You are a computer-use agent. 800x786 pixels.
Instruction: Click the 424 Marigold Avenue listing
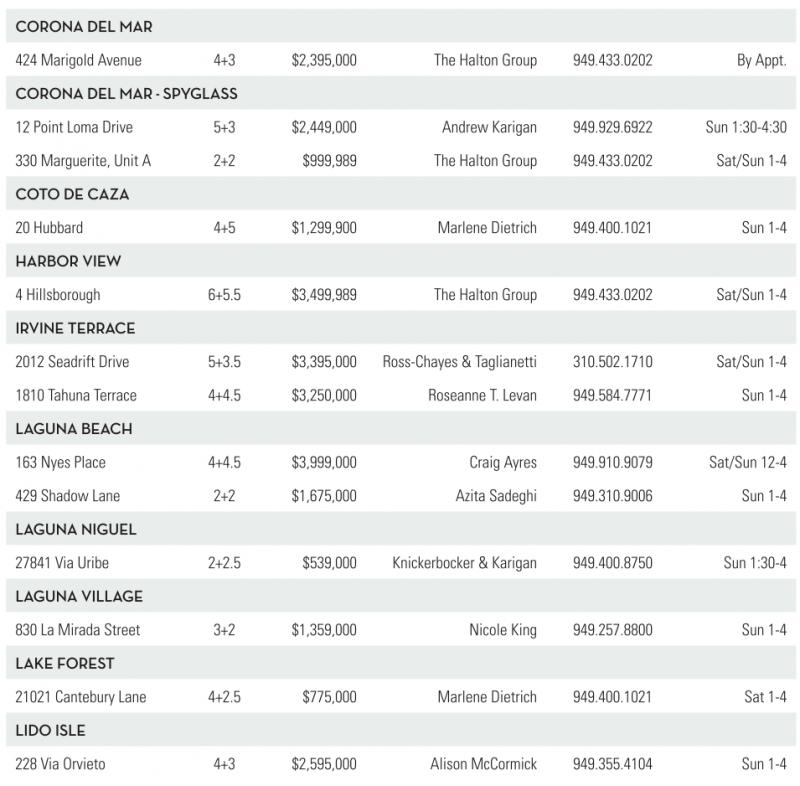coord(78,60)
